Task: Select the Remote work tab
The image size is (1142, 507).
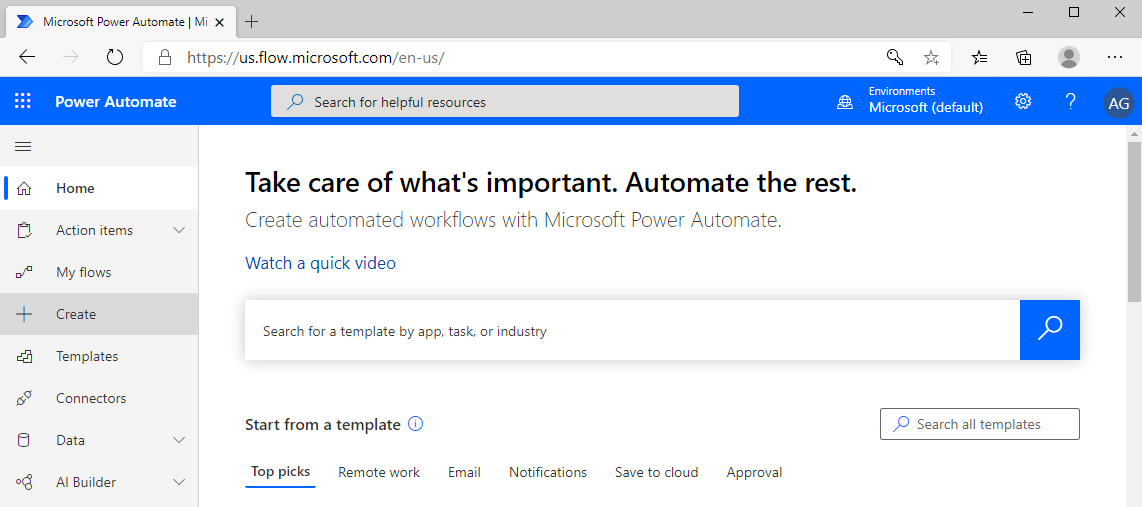Action: [379, 473]
